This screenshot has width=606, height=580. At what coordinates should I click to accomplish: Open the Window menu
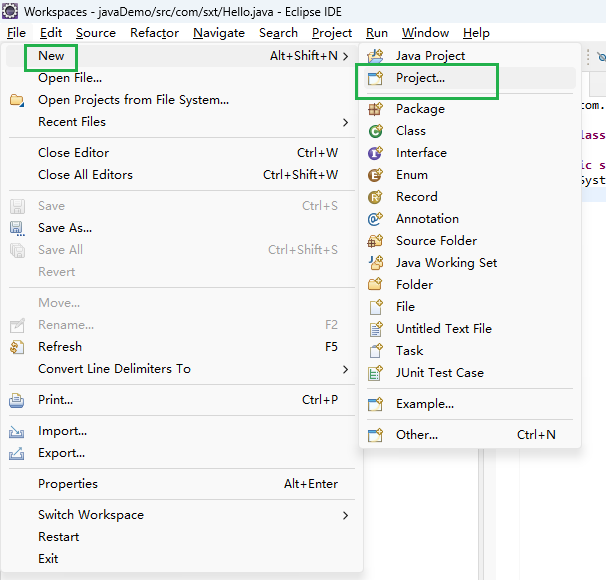[426, 33]
